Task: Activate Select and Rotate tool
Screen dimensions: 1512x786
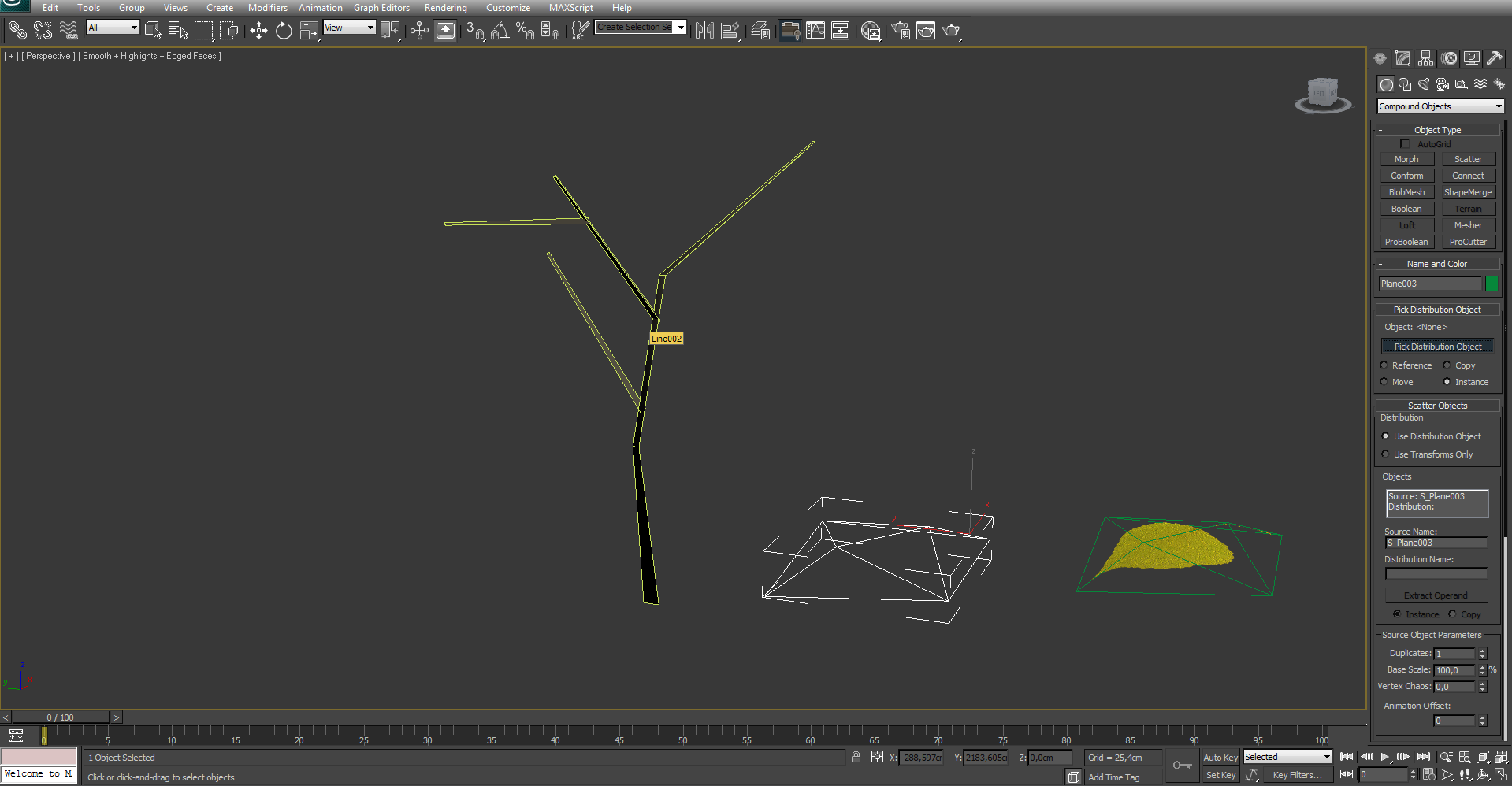Action: point(284,31)
